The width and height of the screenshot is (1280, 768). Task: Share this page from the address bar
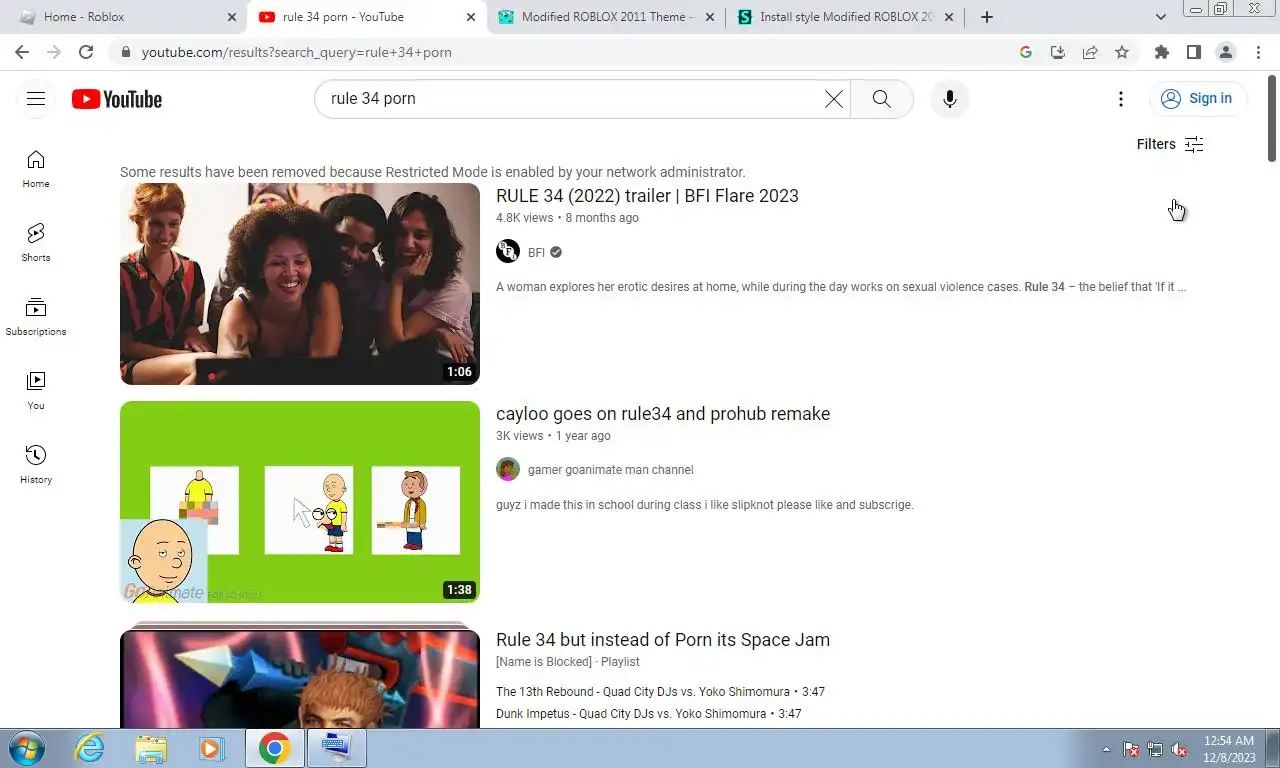[x=1090, y=52]
